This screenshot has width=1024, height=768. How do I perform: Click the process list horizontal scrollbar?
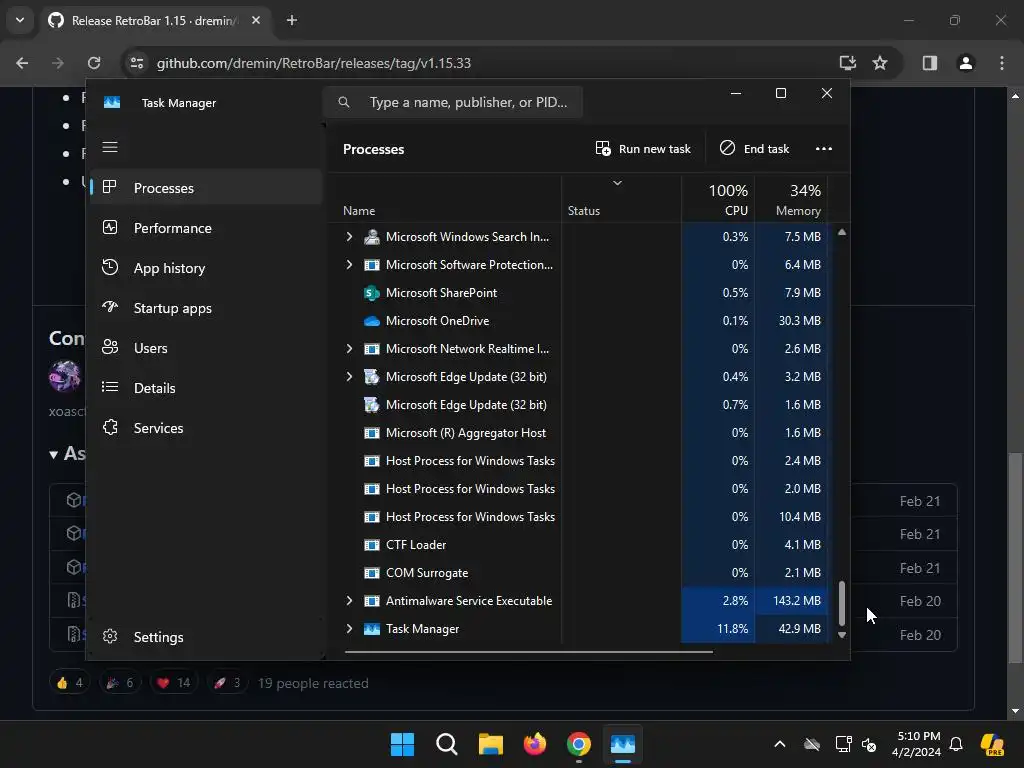tap(528, 651)
